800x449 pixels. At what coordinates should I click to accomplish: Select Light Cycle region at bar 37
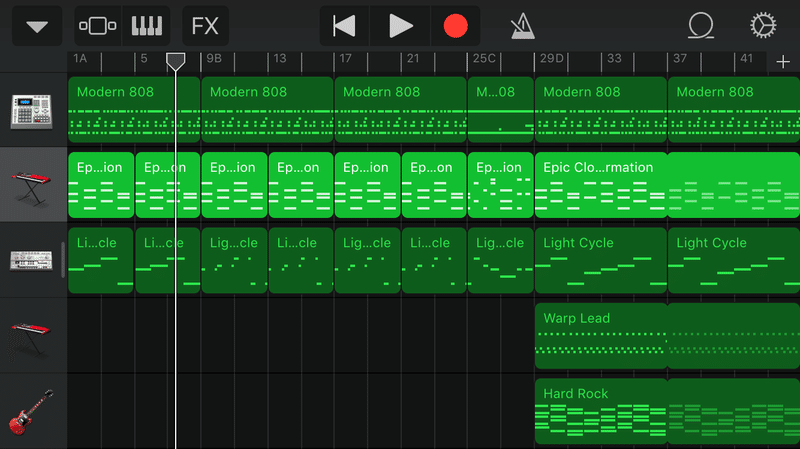(x=734, y=261)
